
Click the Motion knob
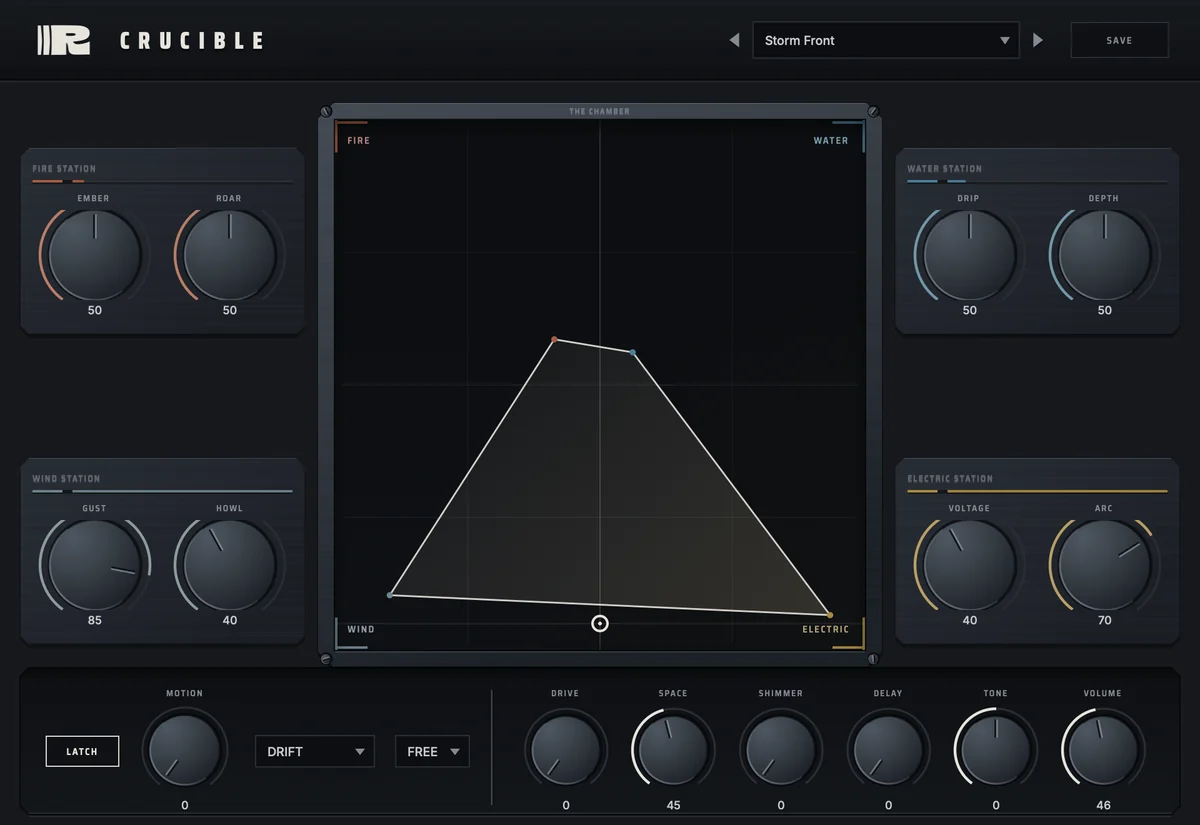[184, 751]
